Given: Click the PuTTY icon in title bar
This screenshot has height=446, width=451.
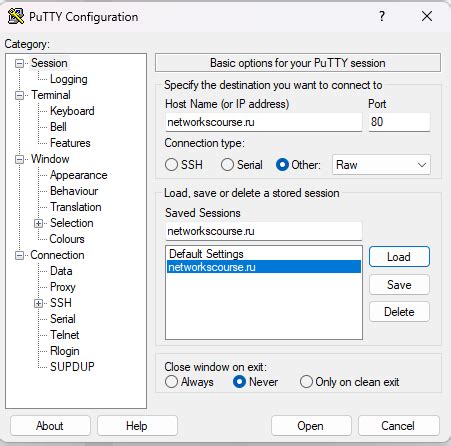Looking at the screenshot, I should (16, 16).
